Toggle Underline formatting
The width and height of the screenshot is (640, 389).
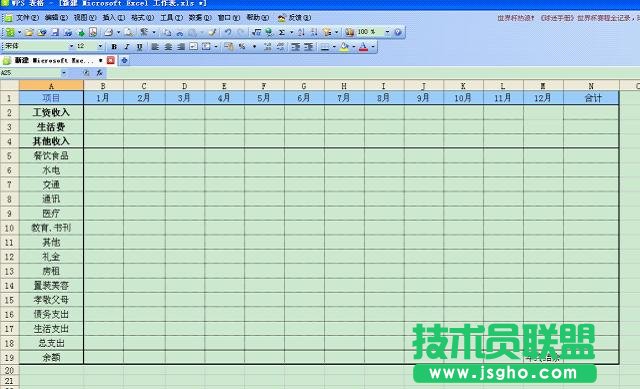coord(140,47)
